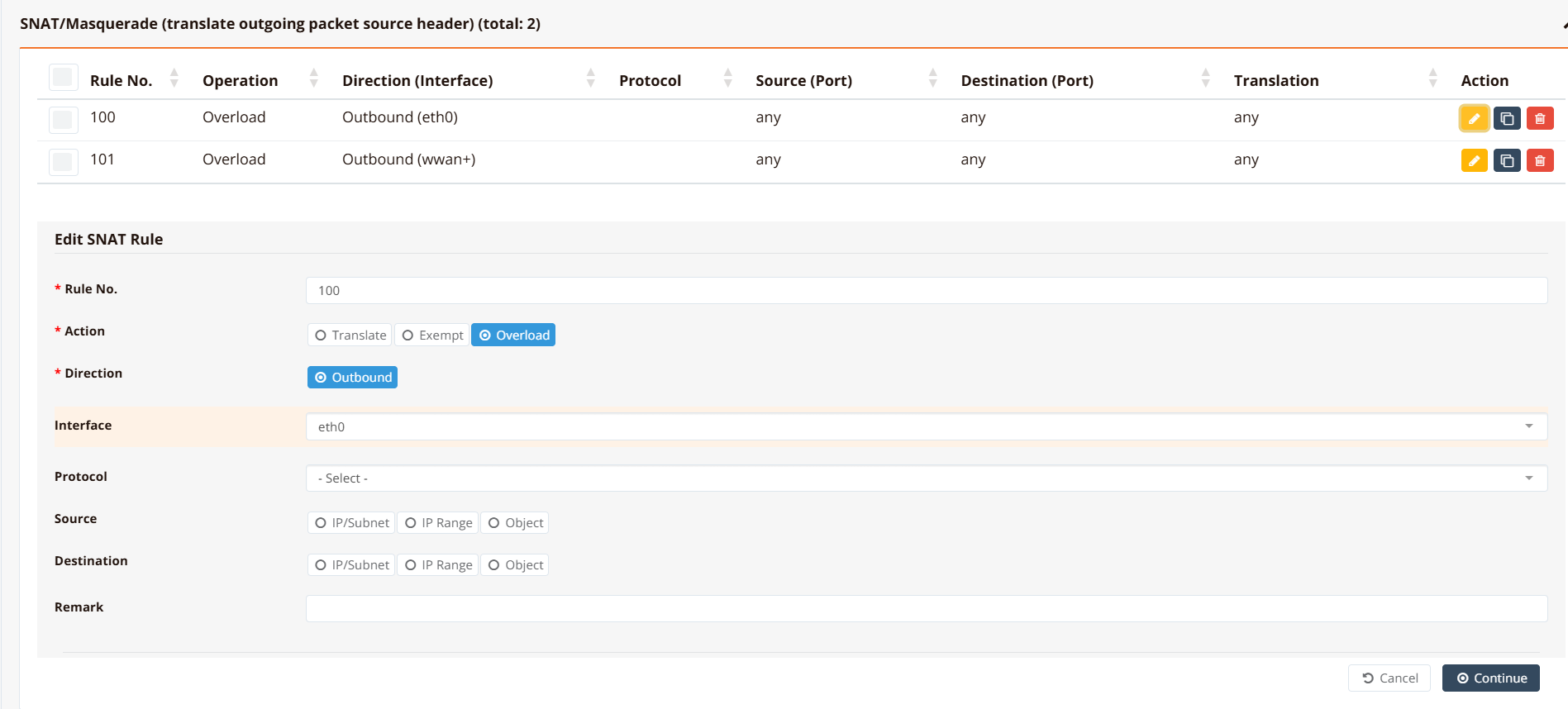The height and width of the screenshot is (709, 1568).
Task: Set Destination type to Object
Action: tap(515, 565)
